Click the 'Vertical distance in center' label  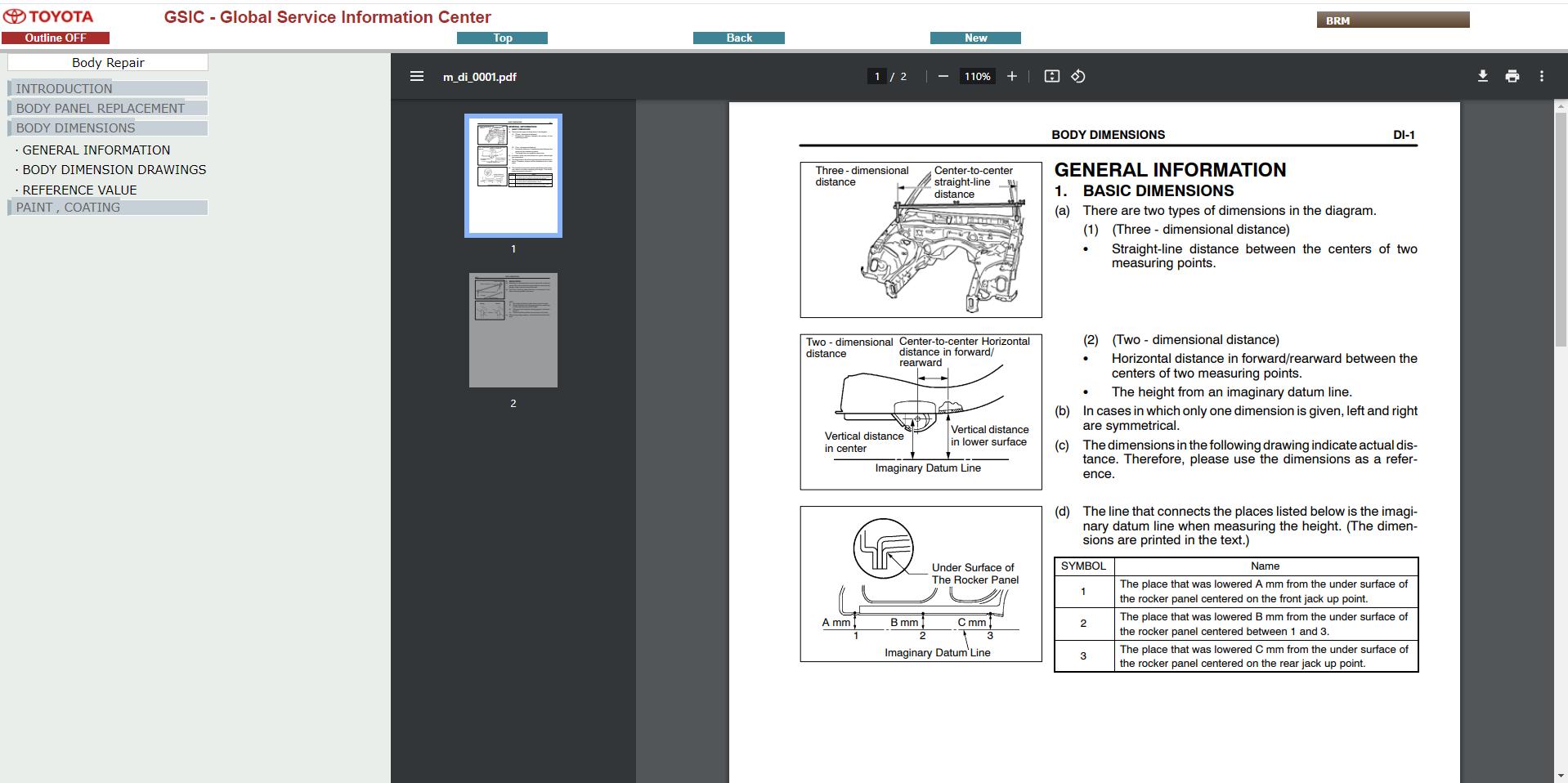(863, 442)
